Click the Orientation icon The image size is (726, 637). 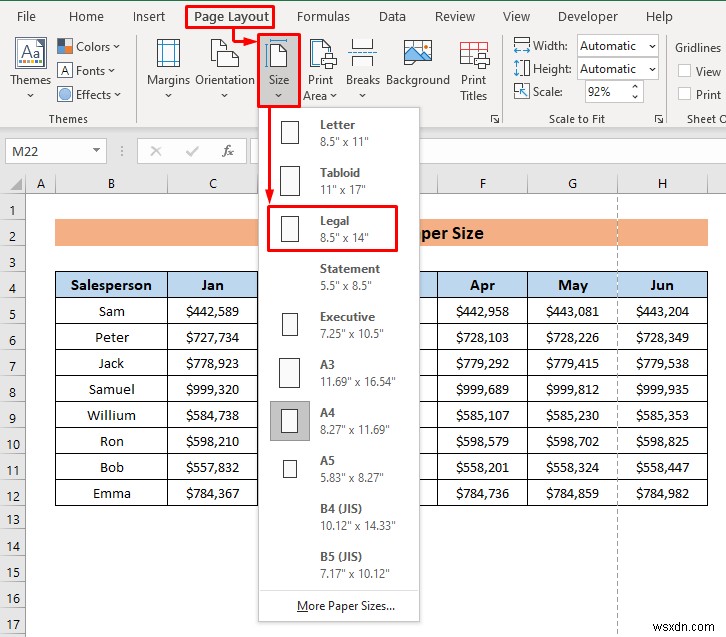pos(225,53)
